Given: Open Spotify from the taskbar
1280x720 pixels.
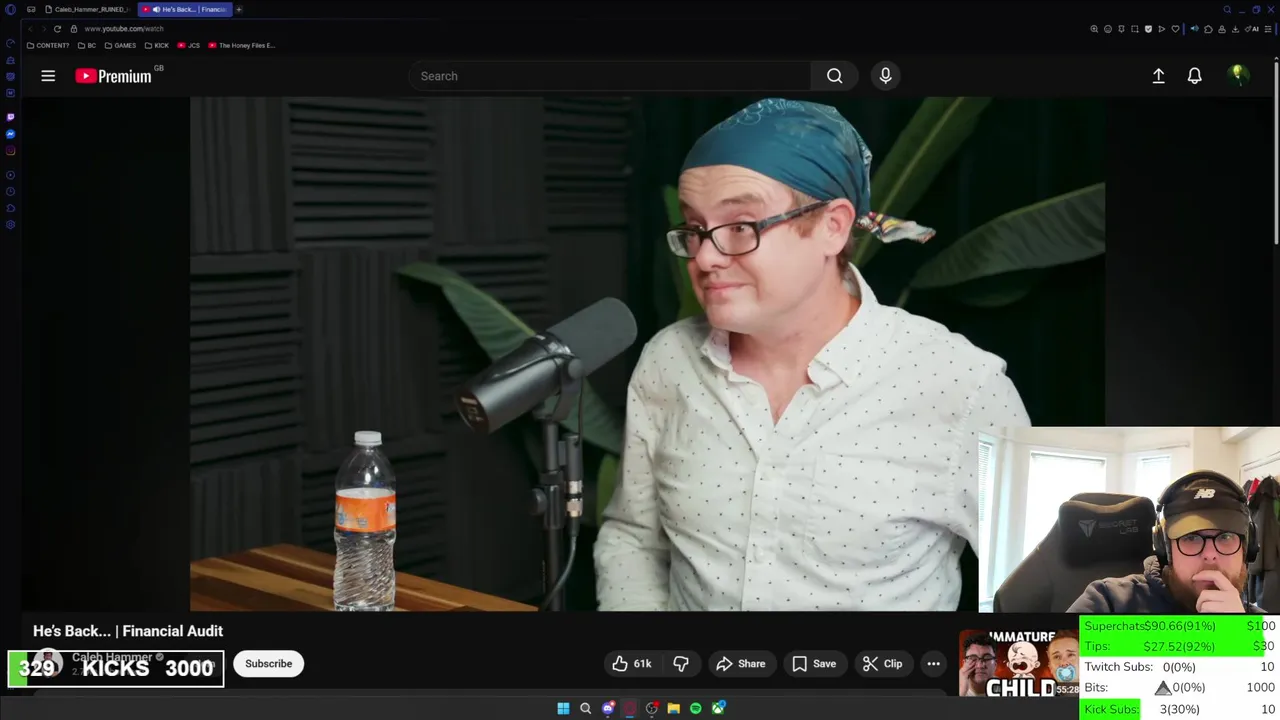Looking at the screenshot, I should point(696,708).
